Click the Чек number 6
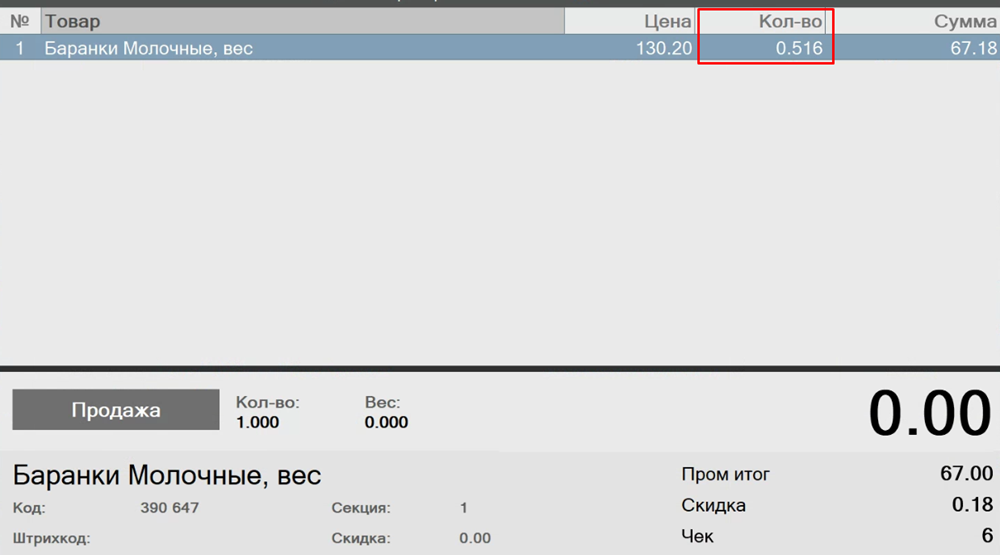 (x=986, y=536)
